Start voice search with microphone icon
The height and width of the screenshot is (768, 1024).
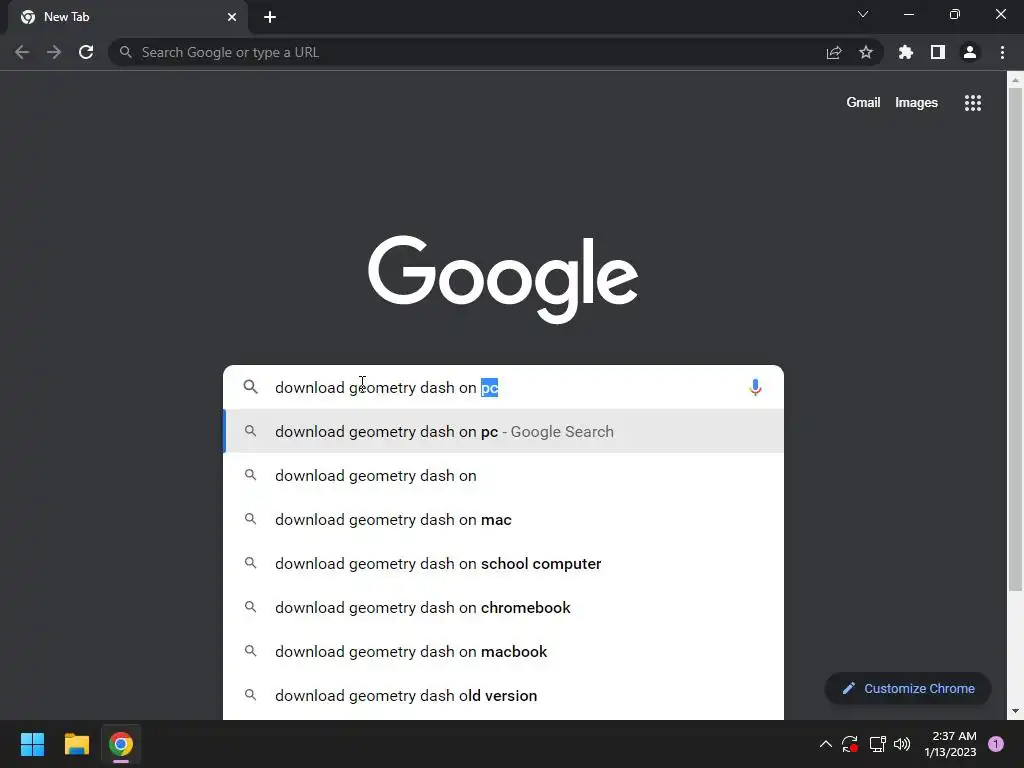coord(755,387)
